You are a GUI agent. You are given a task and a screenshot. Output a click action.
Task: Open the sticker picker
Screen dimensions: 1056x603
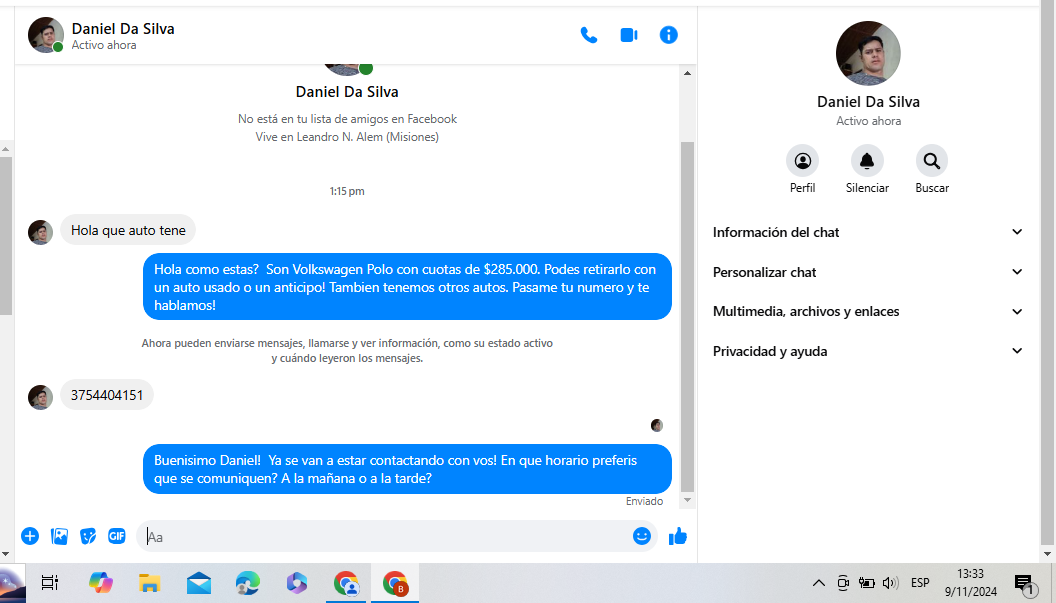click(88, 536)
